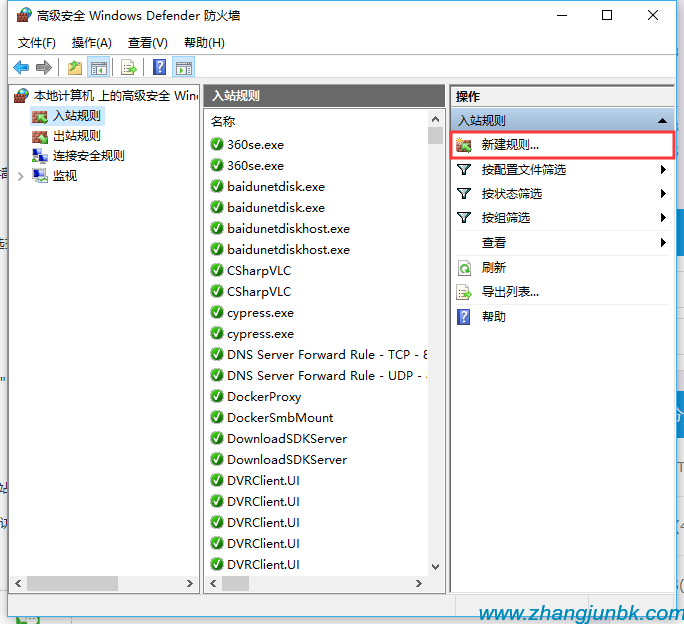684x624 pixels.
Task: Select the first baidunetdisk.exe rule
Action: tap(276, 187)
